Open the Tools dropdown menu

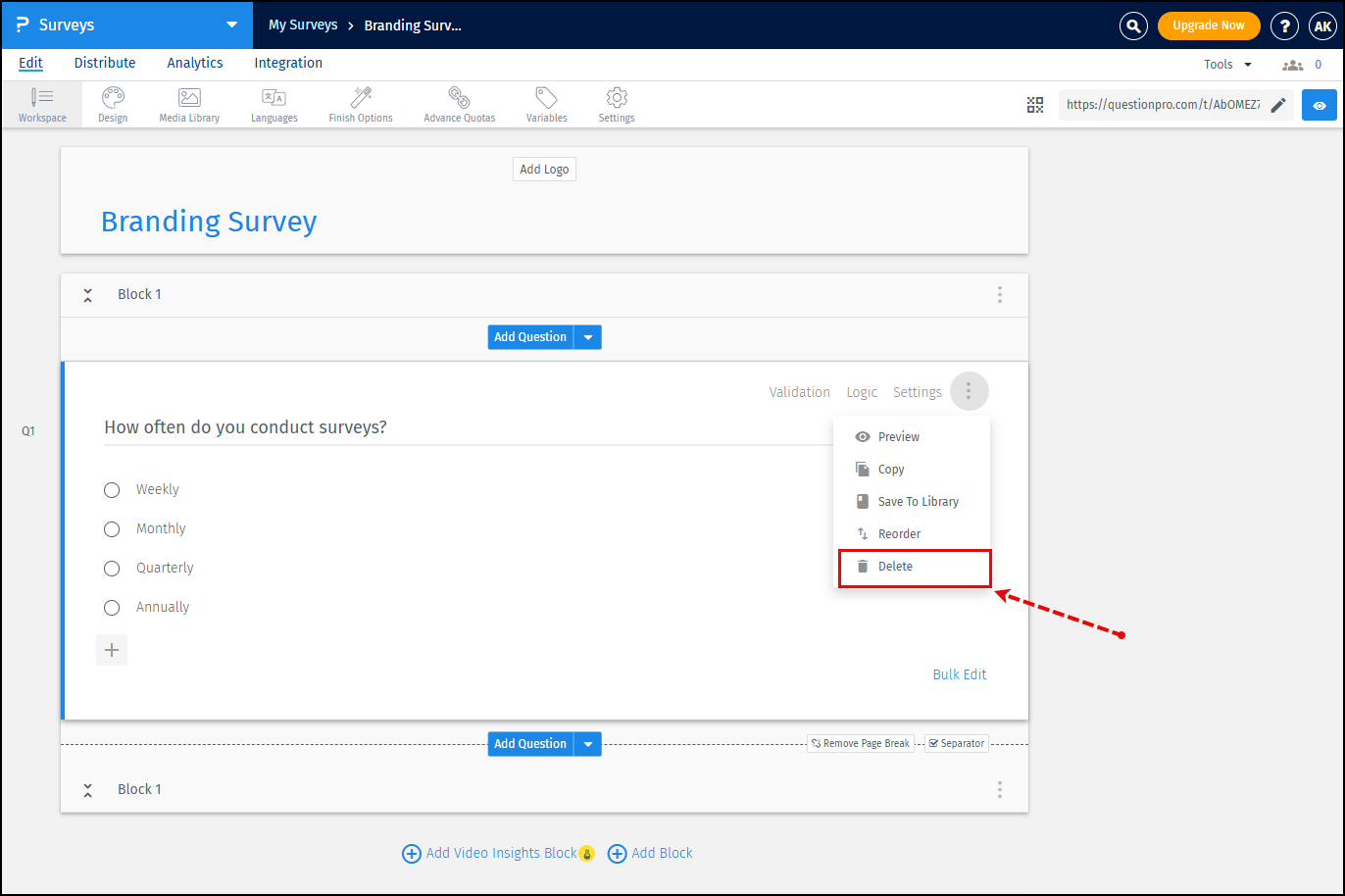pos(1225,63)
